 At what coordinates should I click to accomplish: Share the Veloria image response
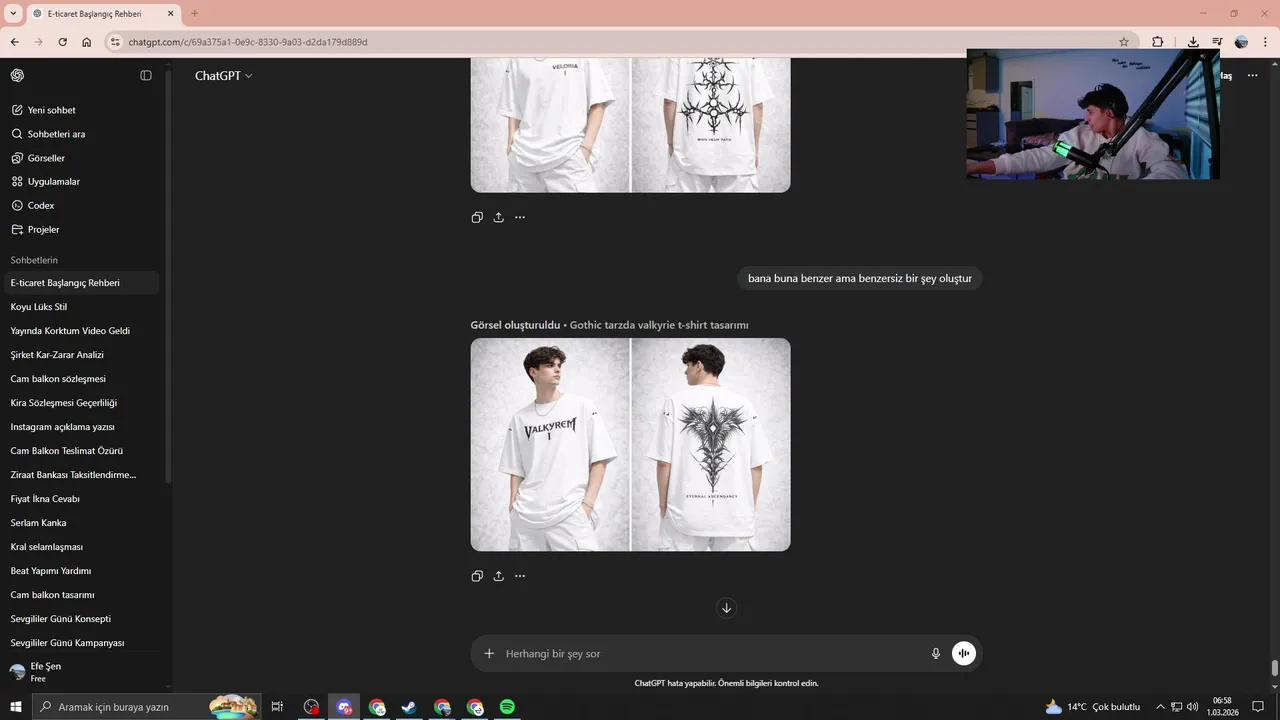coord(498,217)
